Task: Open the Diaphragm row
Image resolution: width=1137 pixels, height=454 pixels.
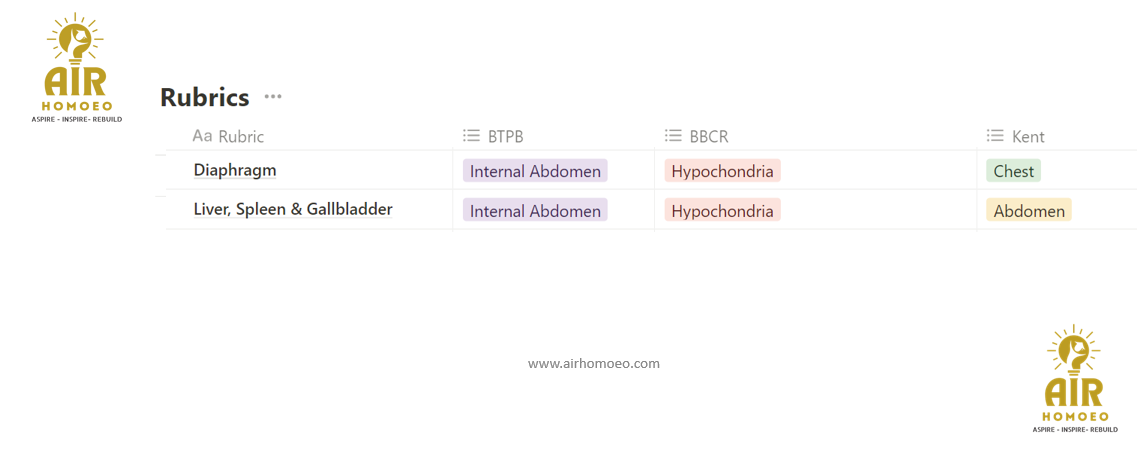Action: point(235,170)
